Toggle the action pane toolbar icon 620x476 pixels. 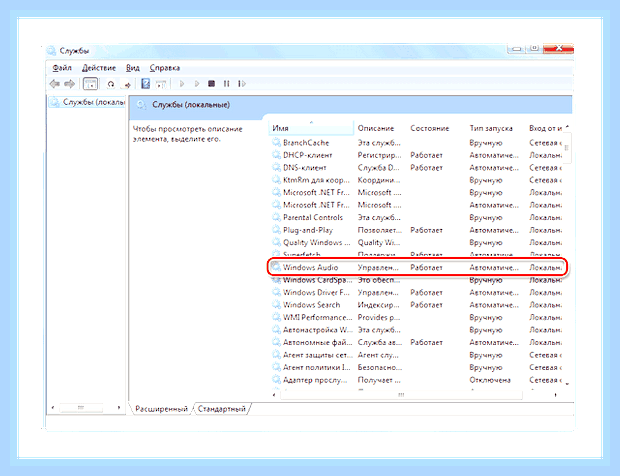(x=161, y=84)
